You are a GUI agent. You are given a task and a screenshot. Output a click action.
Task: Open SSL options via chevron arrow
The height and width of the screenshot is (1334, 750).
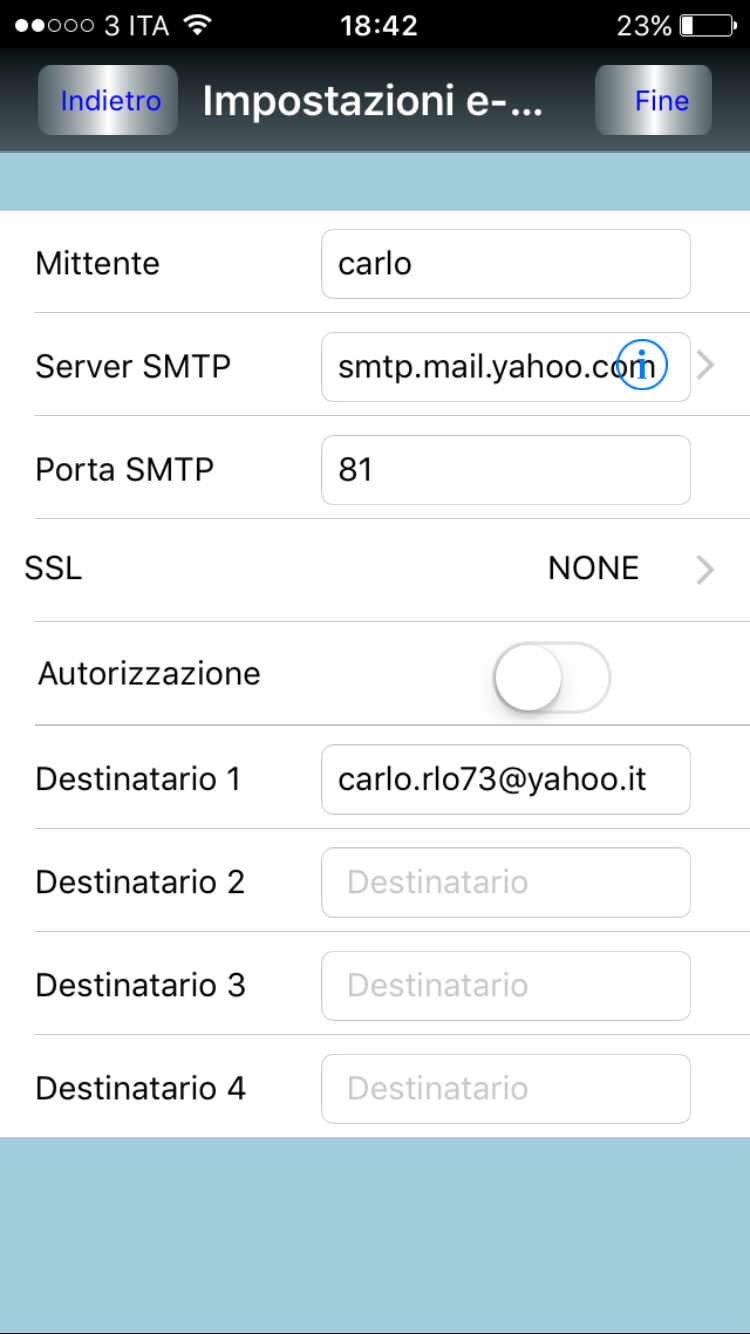[x=706, y=570]
